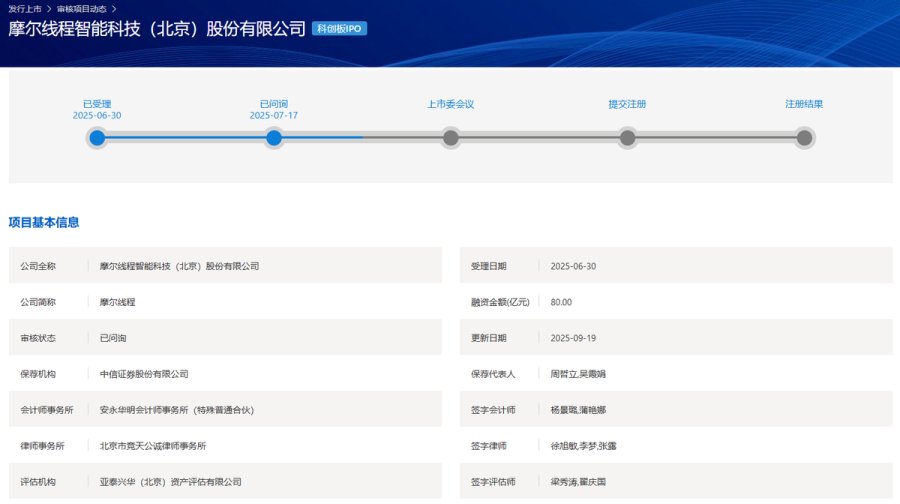Click sponsor name 中信证券股份有限公司
Image resolution: width=900 pixels, height=504 pixels.
pyautogui.click(x=144, y=374)
